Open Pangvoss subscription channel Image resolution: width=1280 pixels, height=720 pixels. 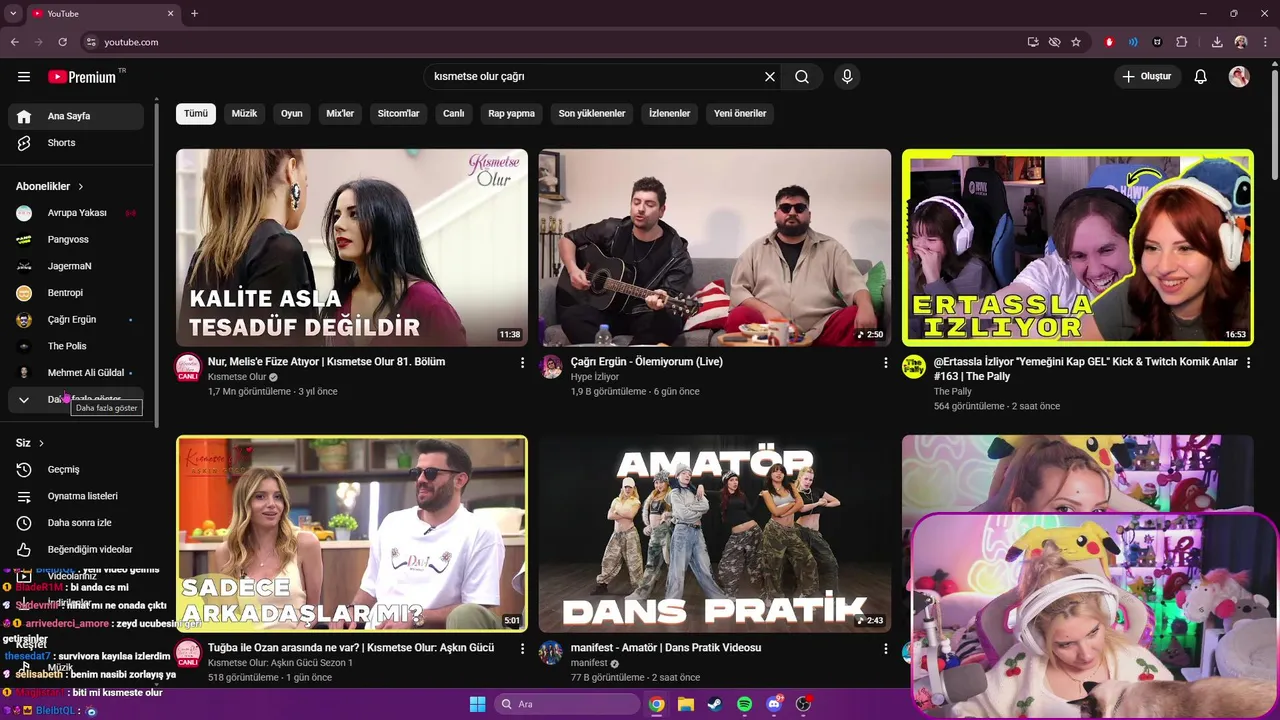76,240
